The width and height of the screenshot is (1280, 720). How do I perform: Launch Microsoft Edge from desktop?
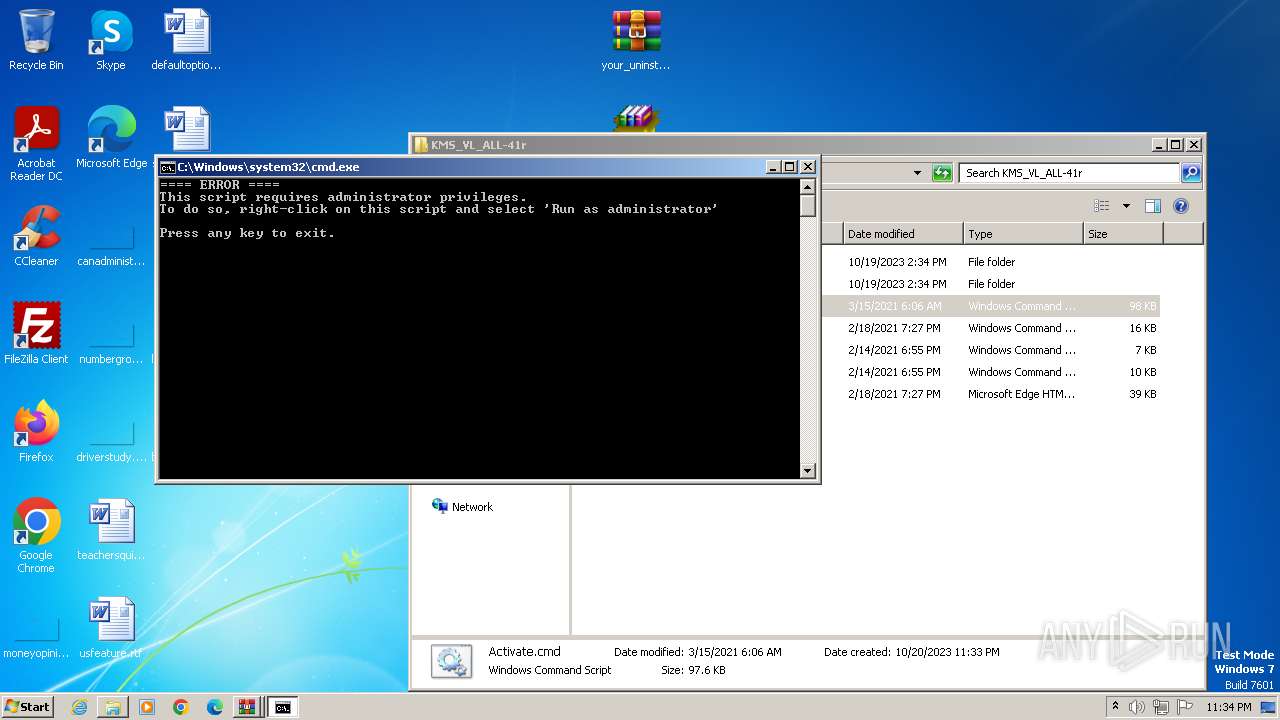pos(111,138)
